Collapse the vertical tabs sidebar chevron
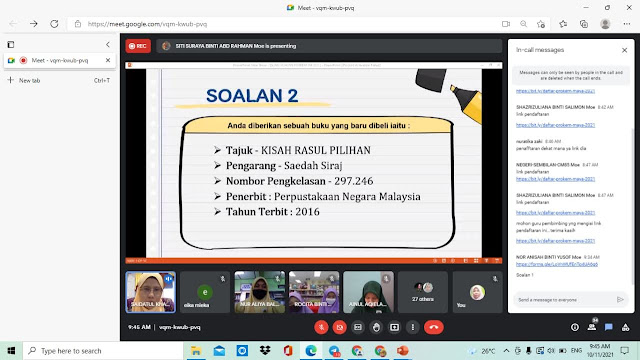This screenshot has height=360, width=640. (108, 44)
